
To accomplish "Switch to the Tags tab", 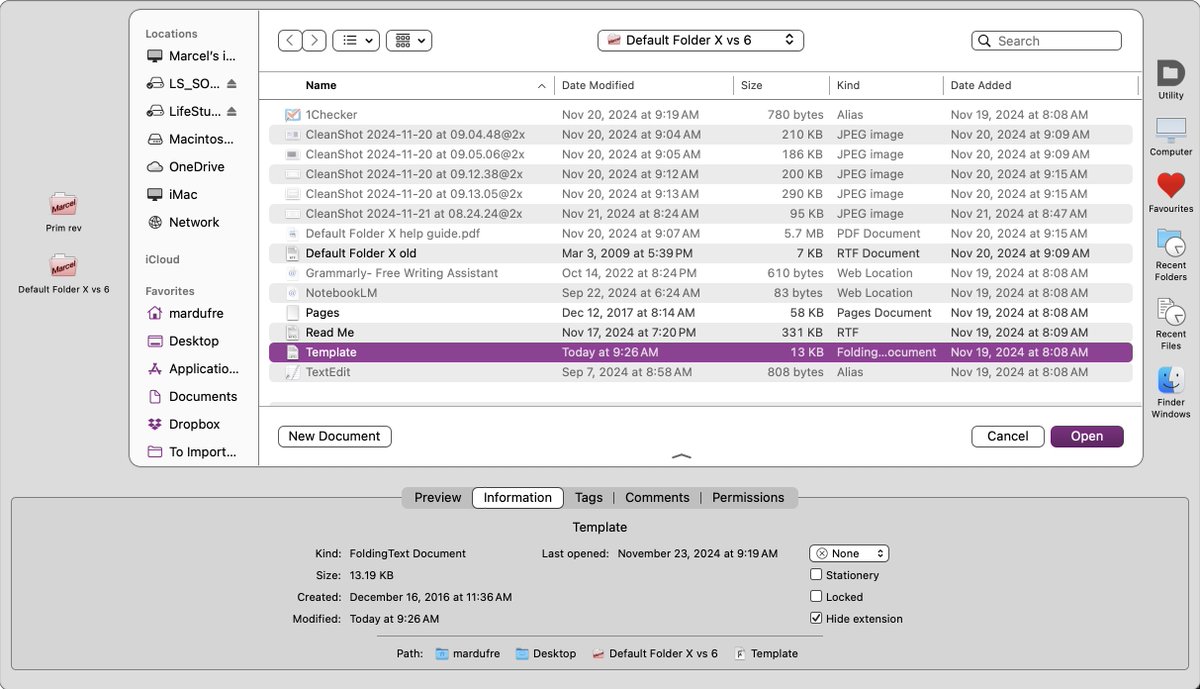I will pyautogui.click(x=588, y=497).
